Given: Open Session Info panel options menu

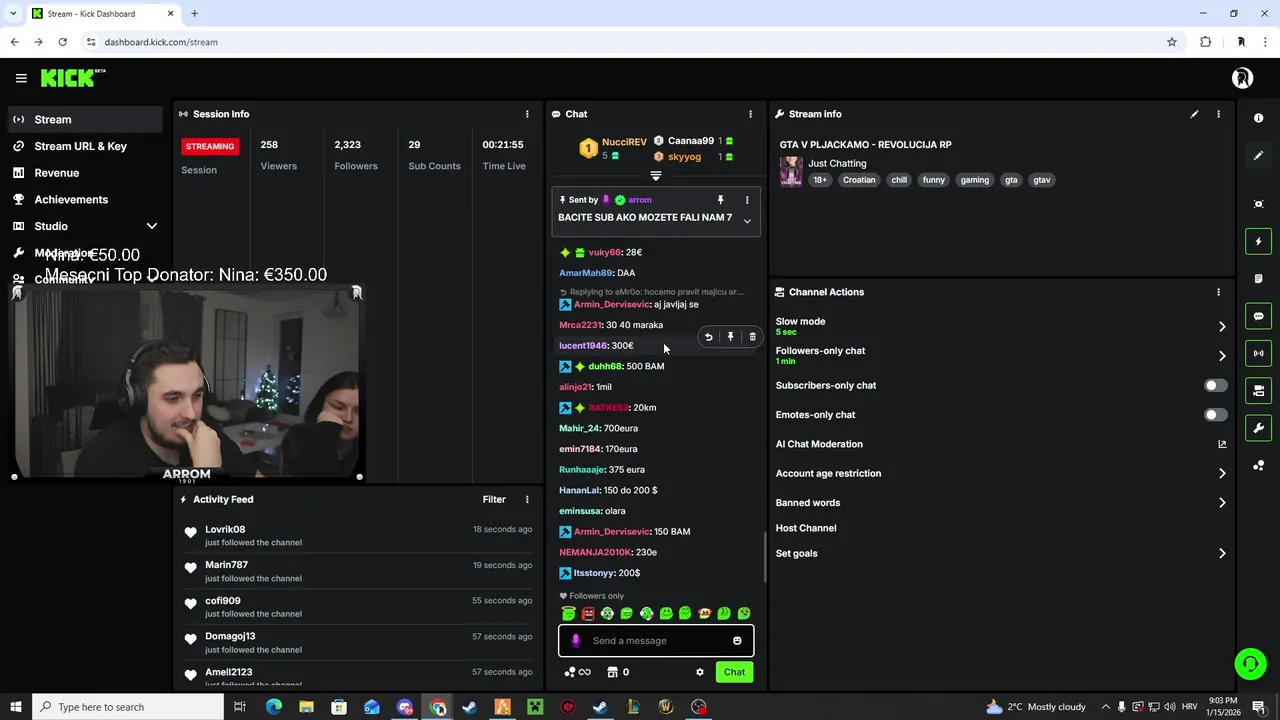Looking at the screenshot, I should coord(527,114).
